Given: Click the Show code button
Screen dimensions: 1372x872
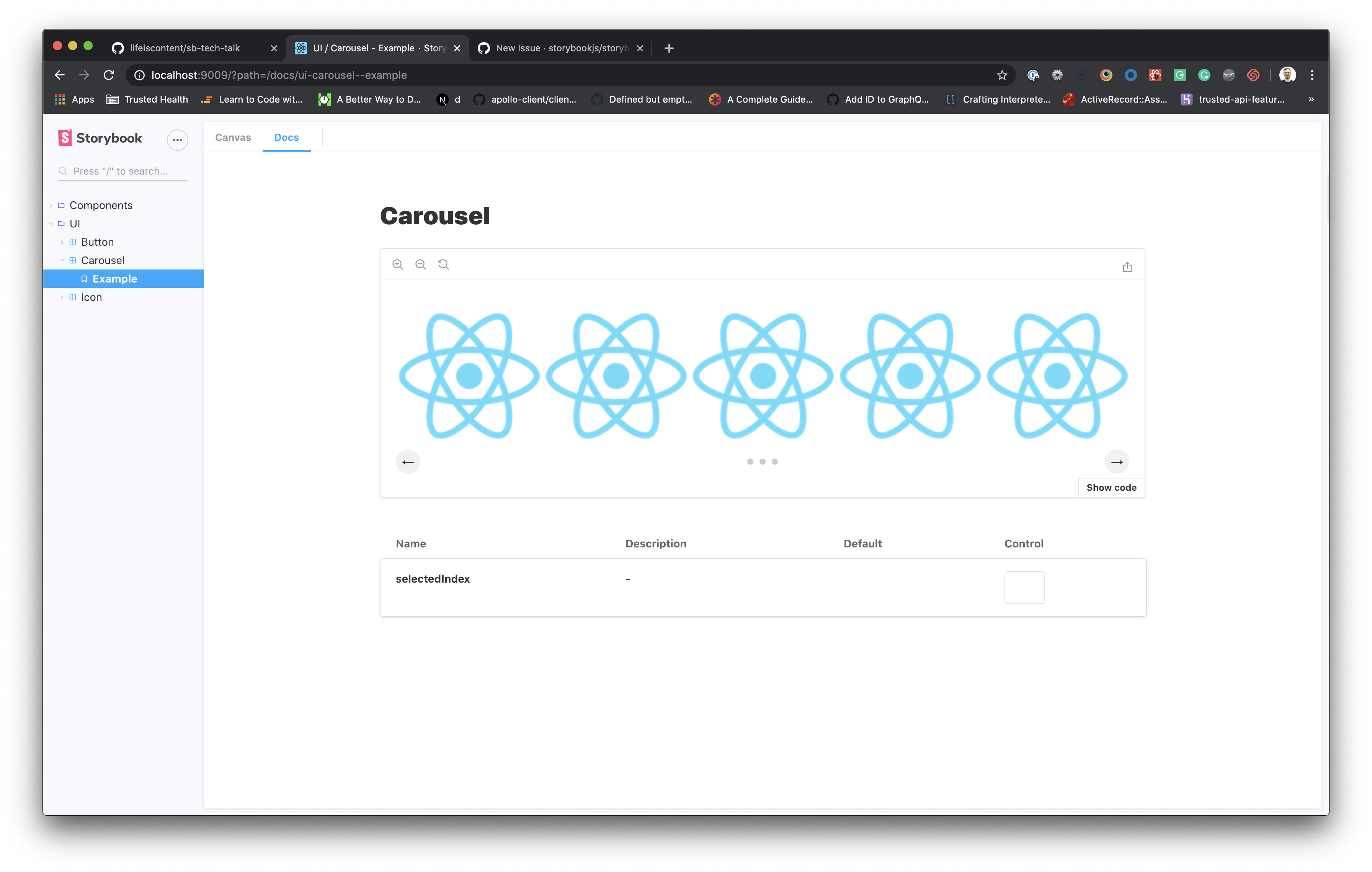Looking at the screenshot, I should tap(1111, 488).
